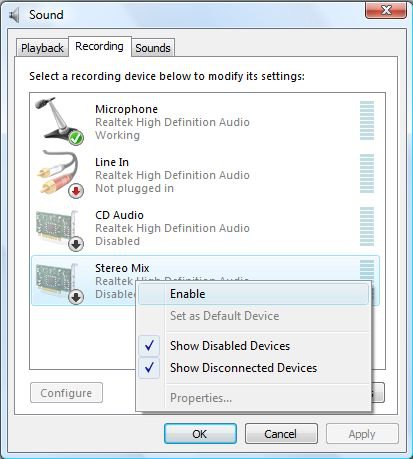Screen dimensions: 413x459
Task: Click the Microphone level meter
Action: point(367,121)
